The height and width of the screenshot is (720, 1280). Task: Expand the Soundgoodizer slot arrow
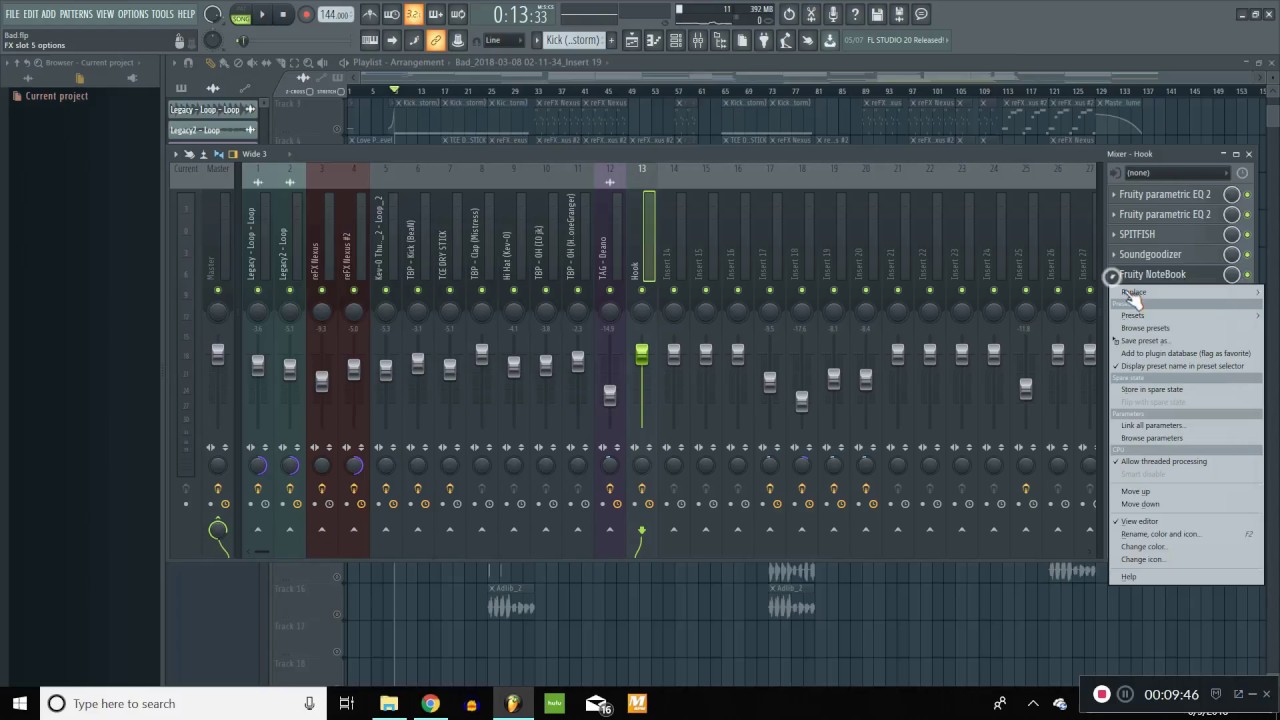[1114, 254]
